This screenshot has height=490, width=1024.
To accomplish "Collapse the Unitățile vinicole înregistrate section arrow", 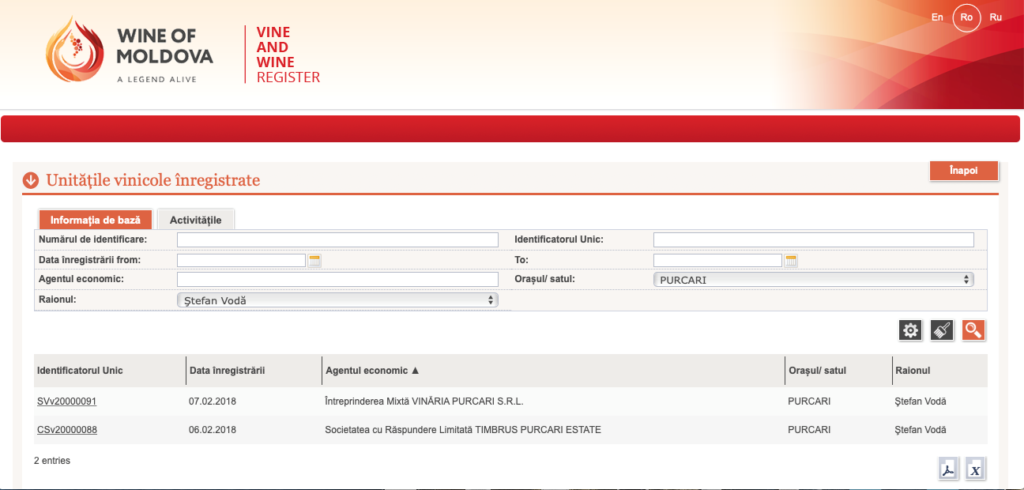I will (x=31, y=181).
